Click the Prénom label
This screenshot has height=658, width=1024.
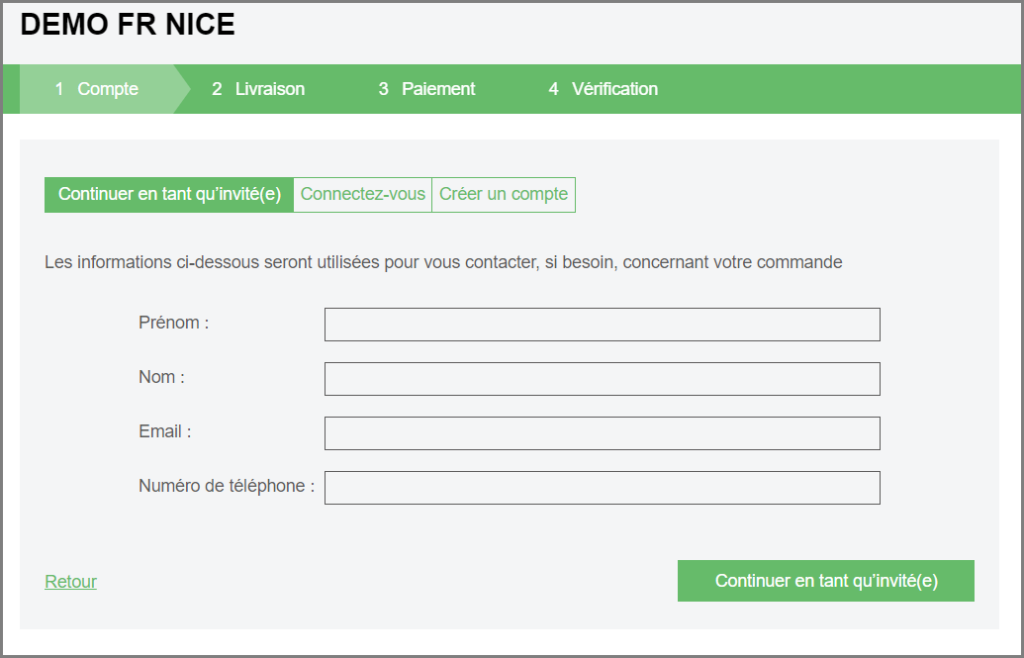174,322
